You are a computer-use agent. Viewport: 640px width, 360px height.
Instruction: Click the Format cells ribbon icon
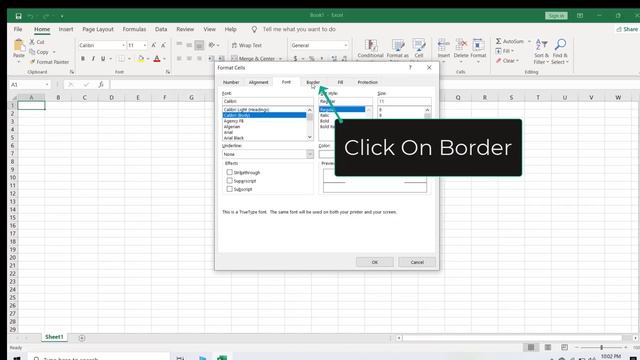coord(478,44)
